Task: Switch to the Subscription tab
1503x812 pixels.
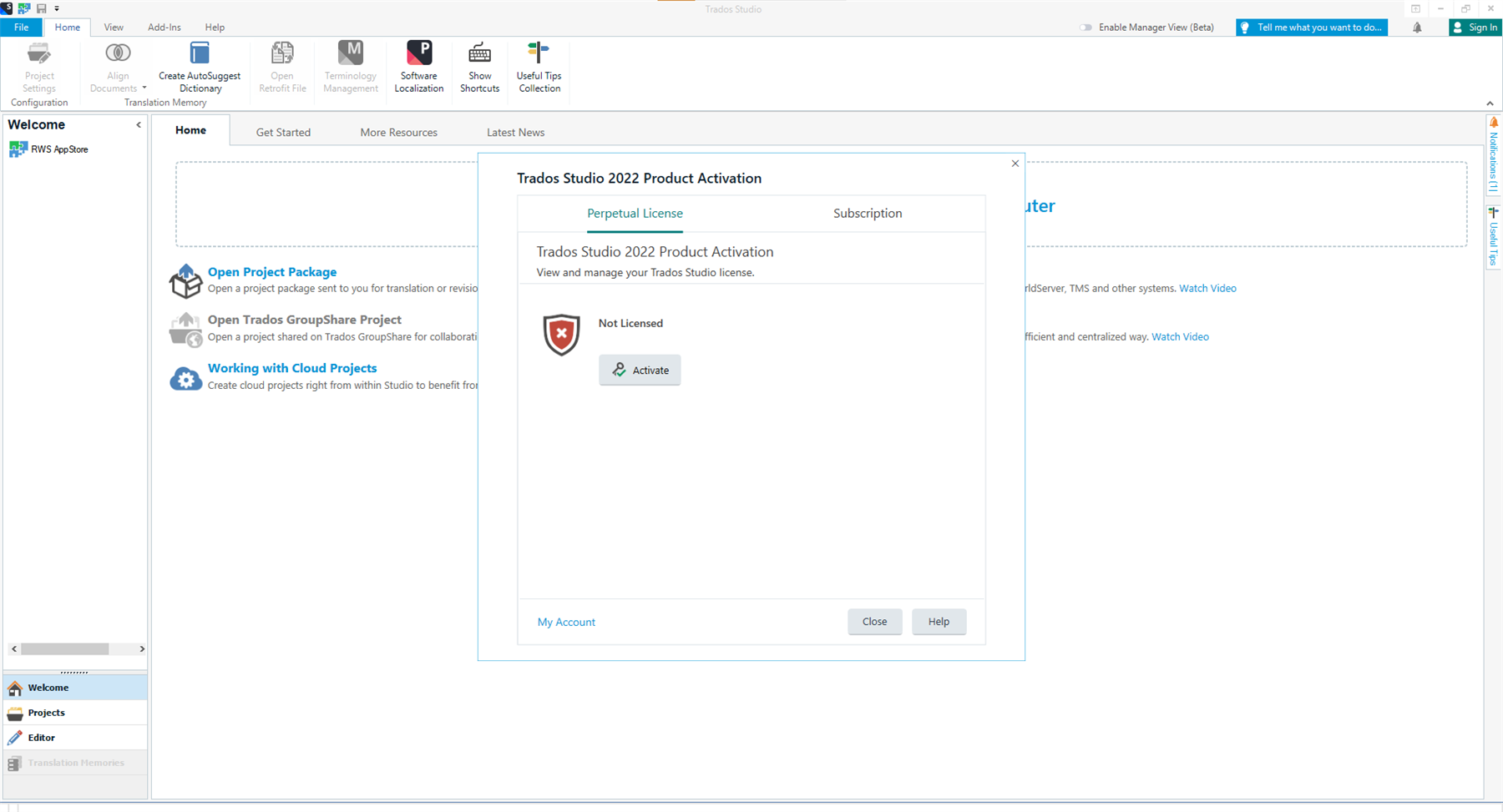Action: 868,214
